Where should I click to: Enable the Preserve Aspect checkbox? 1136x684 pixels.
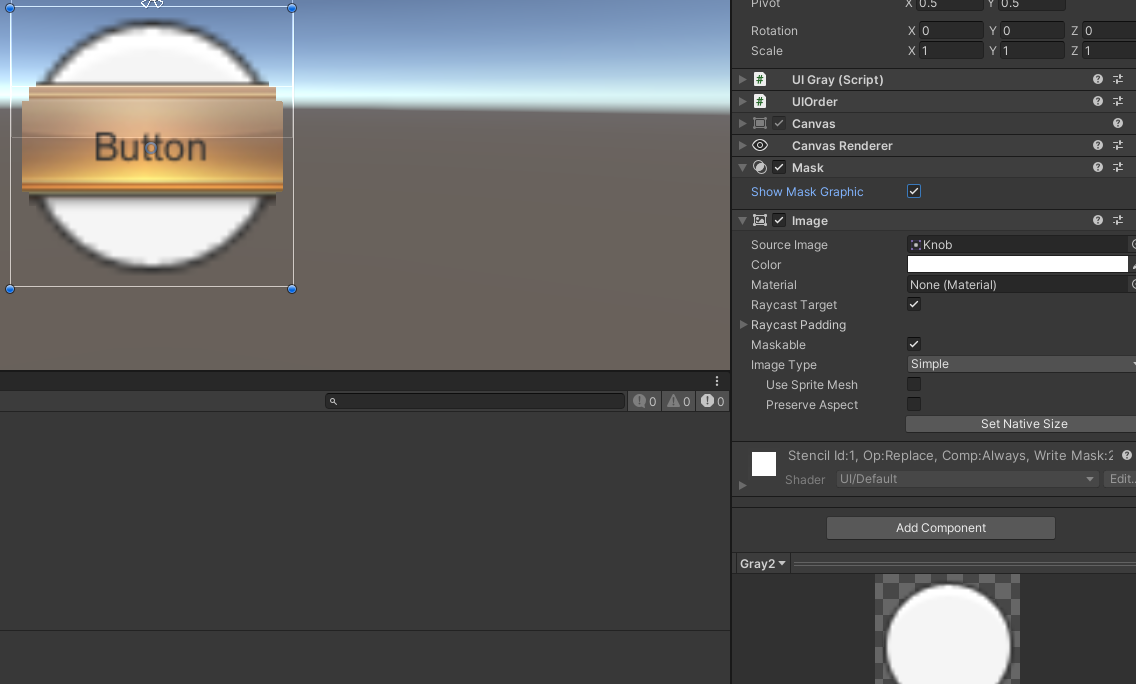[x=914, y=404]
